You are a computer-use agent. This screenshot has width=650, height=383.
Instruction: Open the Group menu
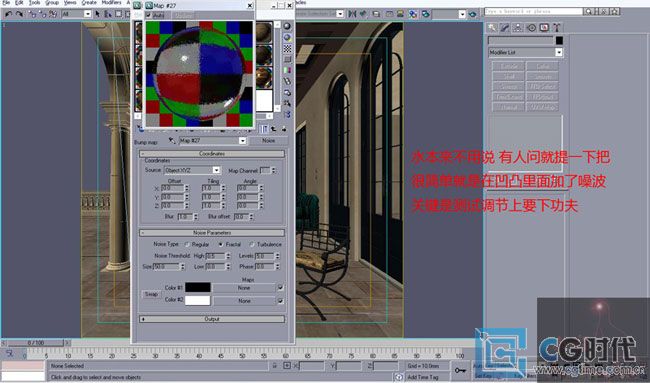[x=52, y=2]
